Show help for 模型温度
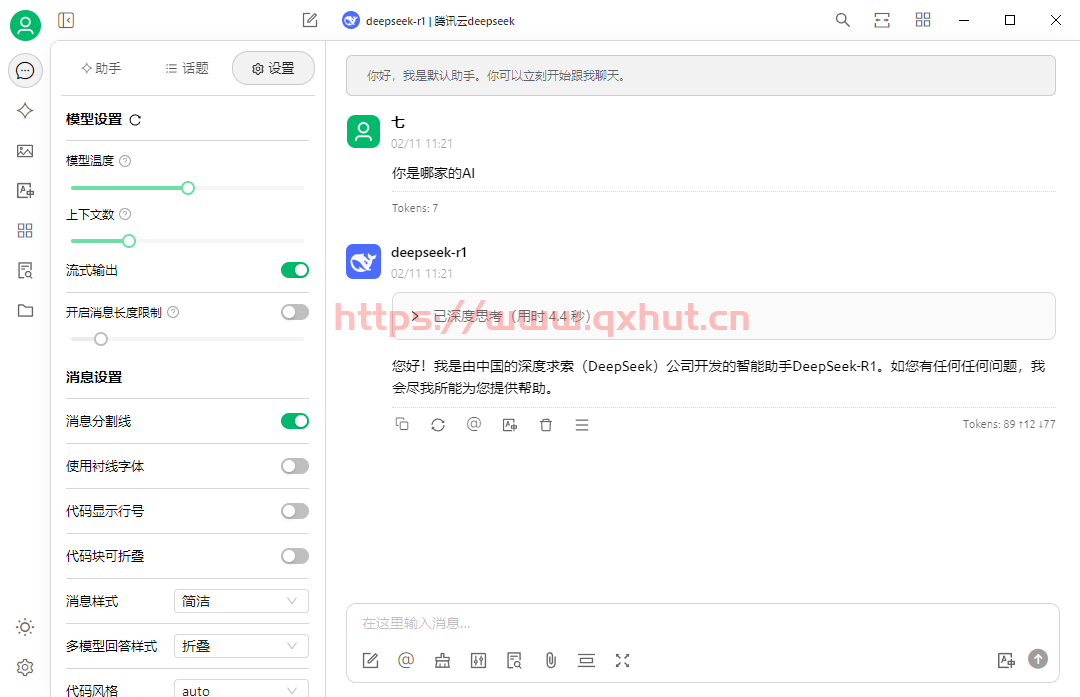 tap(125, 161)
